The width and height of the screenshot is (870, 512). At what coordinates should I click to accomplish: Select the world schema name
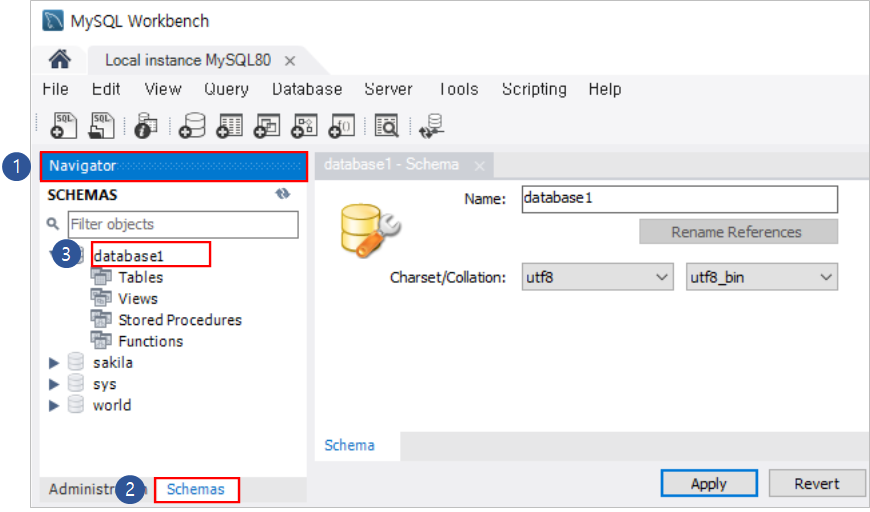tap(112, 405)
